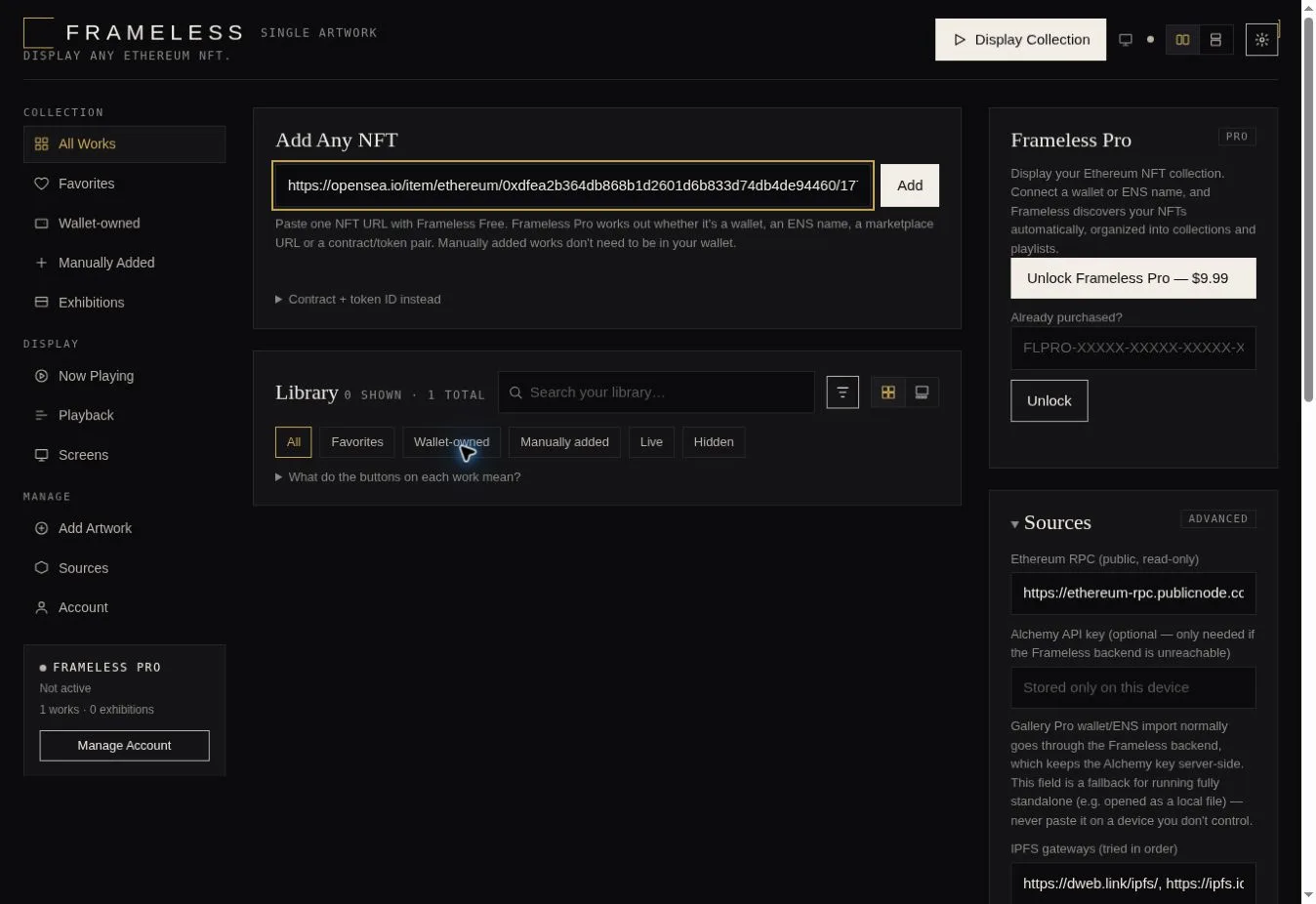Go to Favorites in the sidebar

[x=124, y=184]
